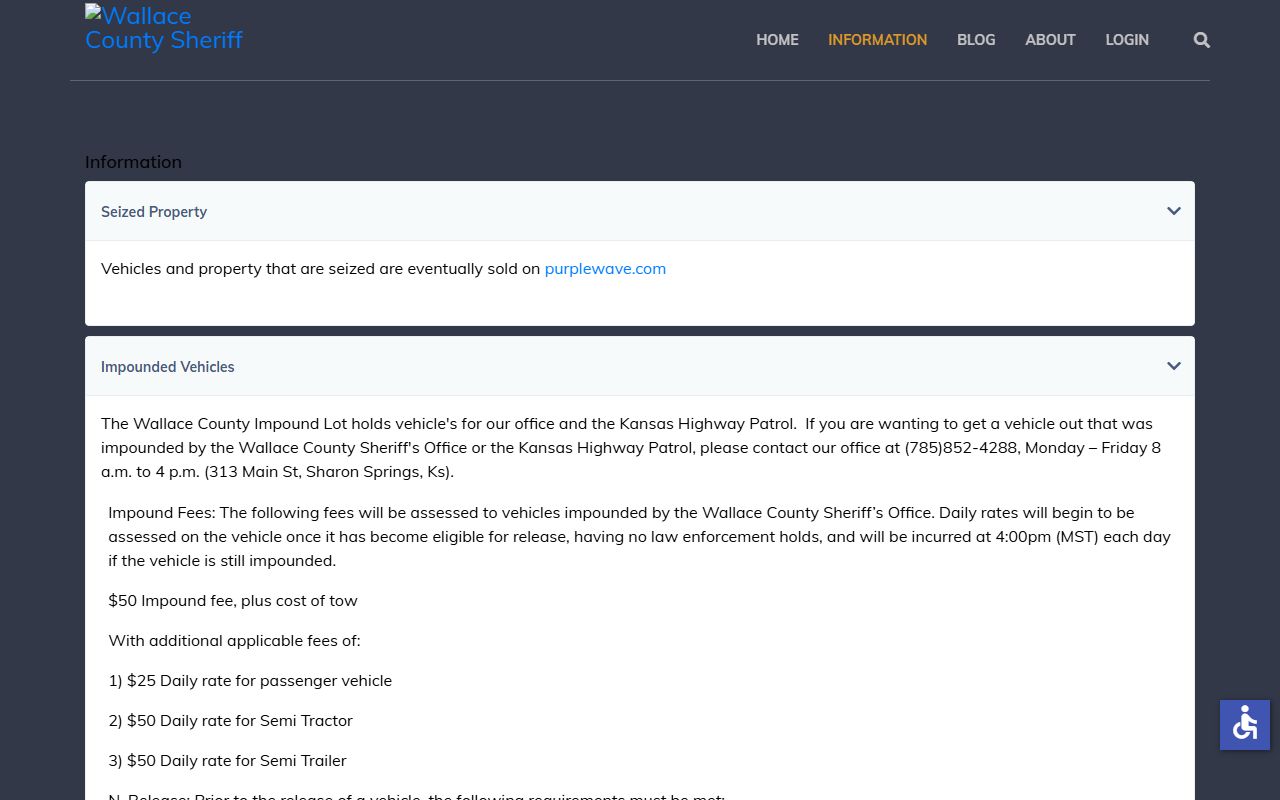This screenshot has width=1280, height=800.
Task: Click the Information page heading
Action: [x=133, y=162]
